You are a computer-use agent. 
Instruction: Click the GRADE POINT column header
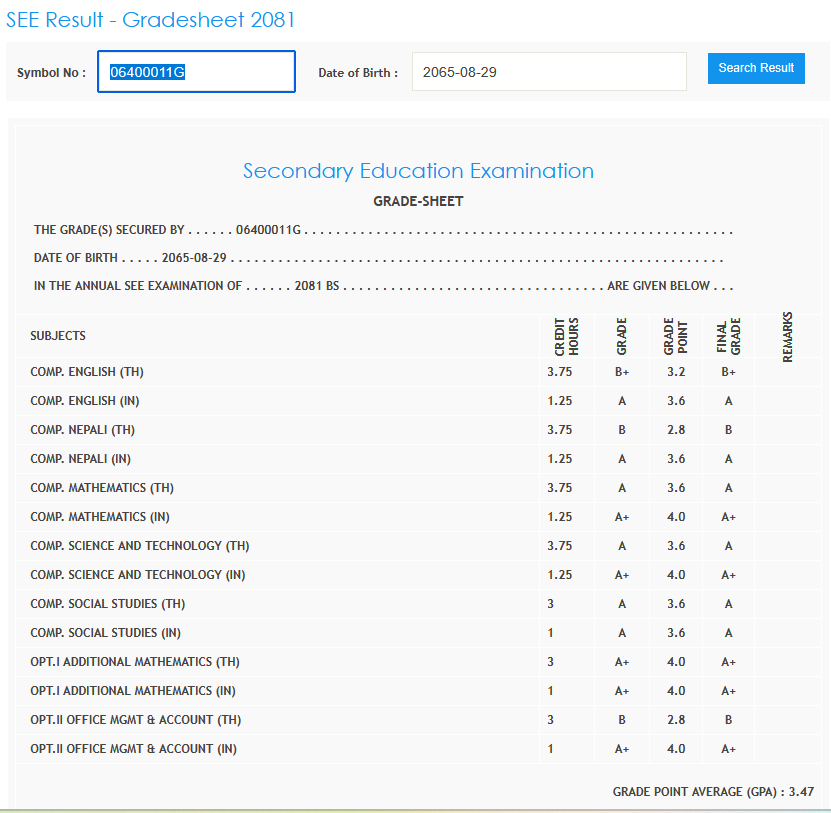pos(675,337)
